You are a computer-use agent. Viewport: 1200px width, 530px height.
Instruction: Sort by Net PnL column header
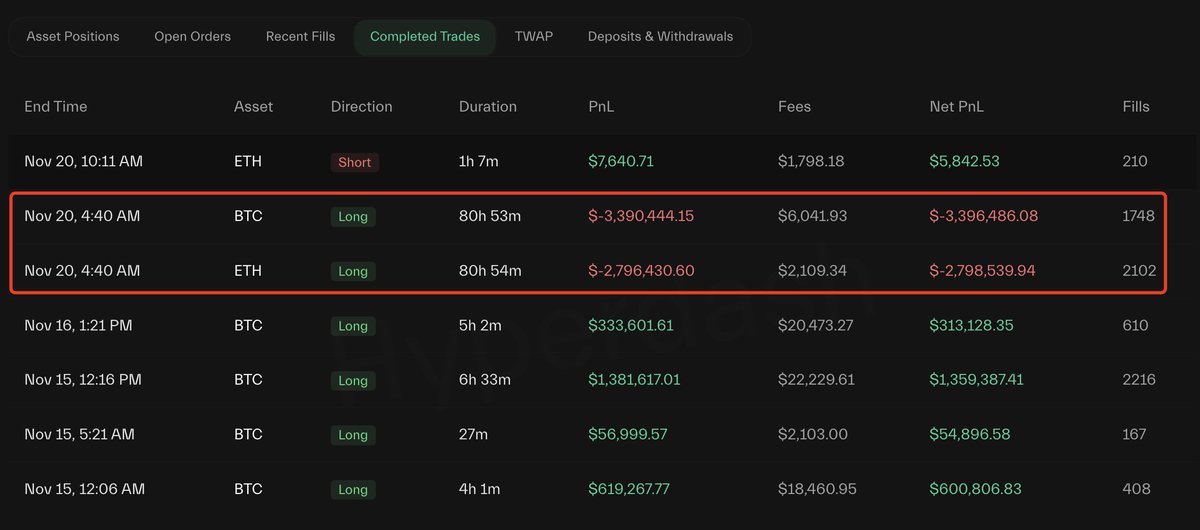(956, 107)
